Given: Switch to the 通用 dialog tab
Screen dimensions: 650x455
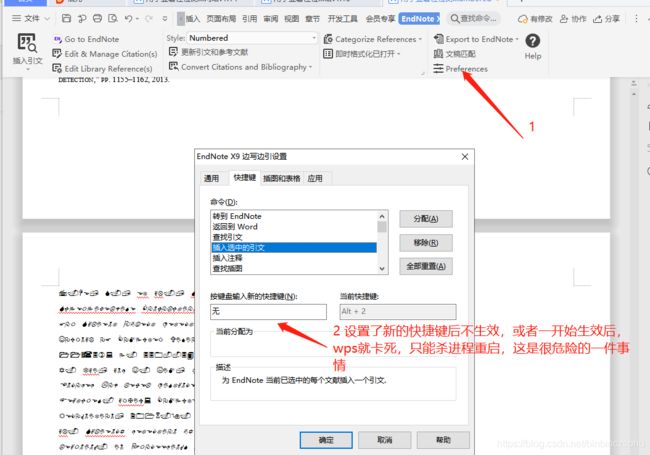Looking at the screenshot, I should (211, 178).
